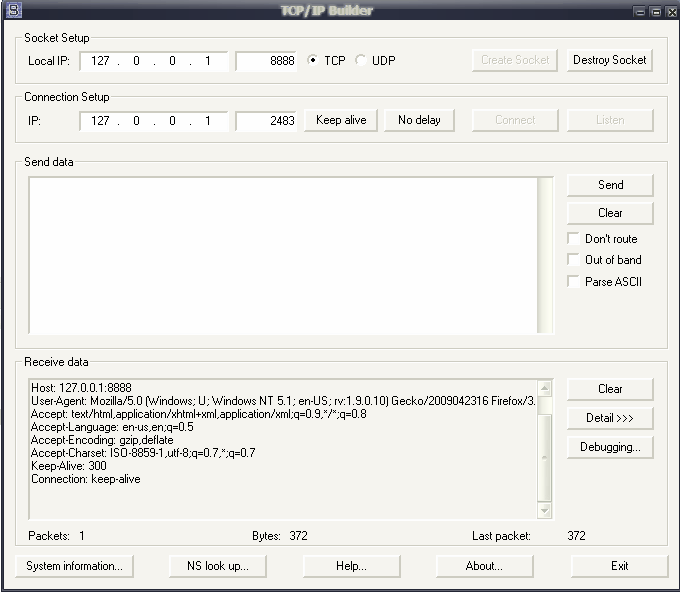
Task: Click the 'Accept-Encoding: gzip,deflate' line
Action: [x=102, y=440]
